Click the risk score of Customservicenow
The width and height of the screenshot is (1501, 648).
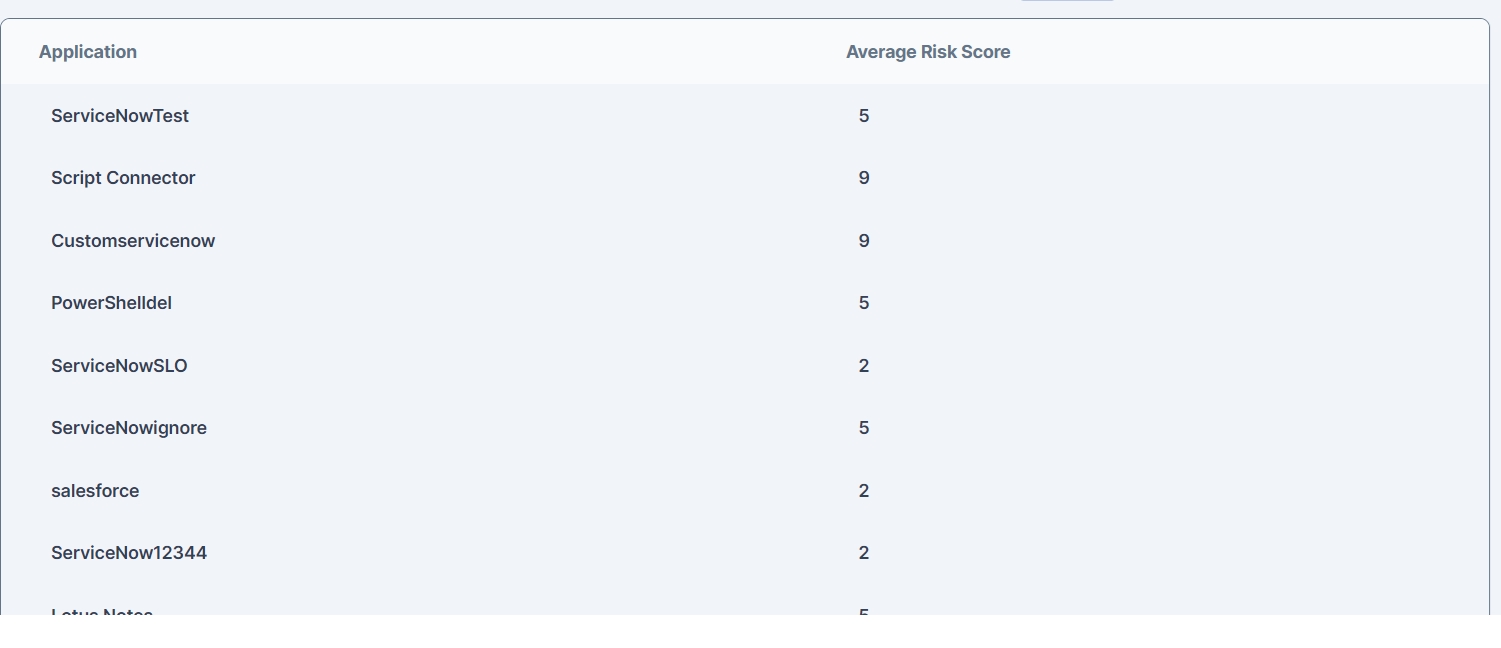point(864,241)
